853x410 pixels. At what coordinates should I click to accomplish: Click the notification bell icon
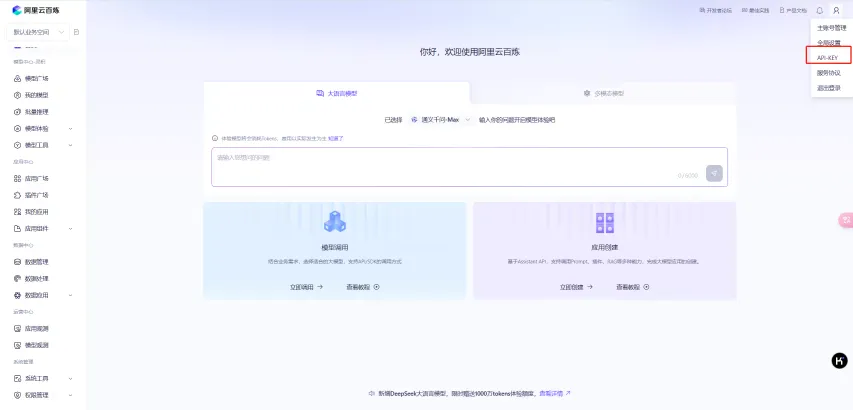820,10
